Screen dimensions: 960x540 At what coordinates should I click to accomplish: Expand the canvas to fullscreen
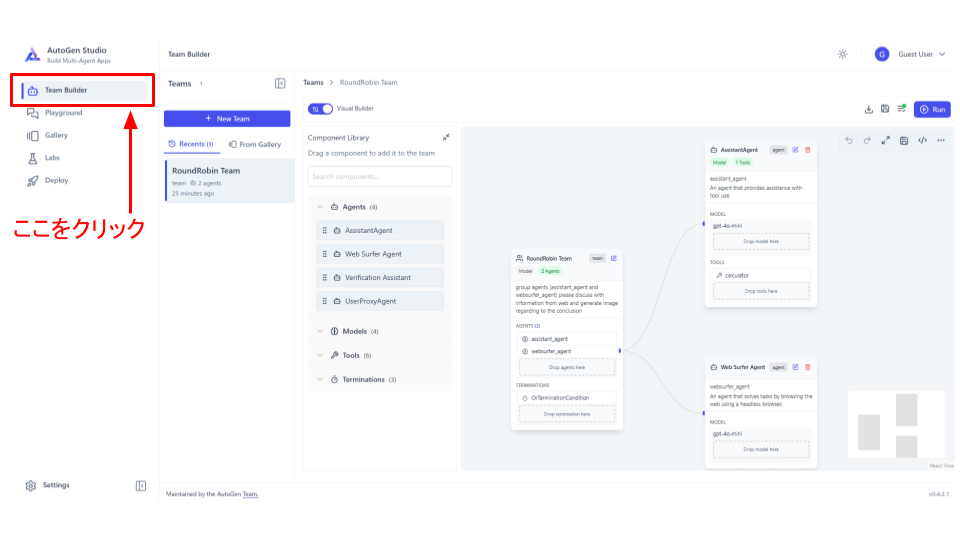point(885,141)
